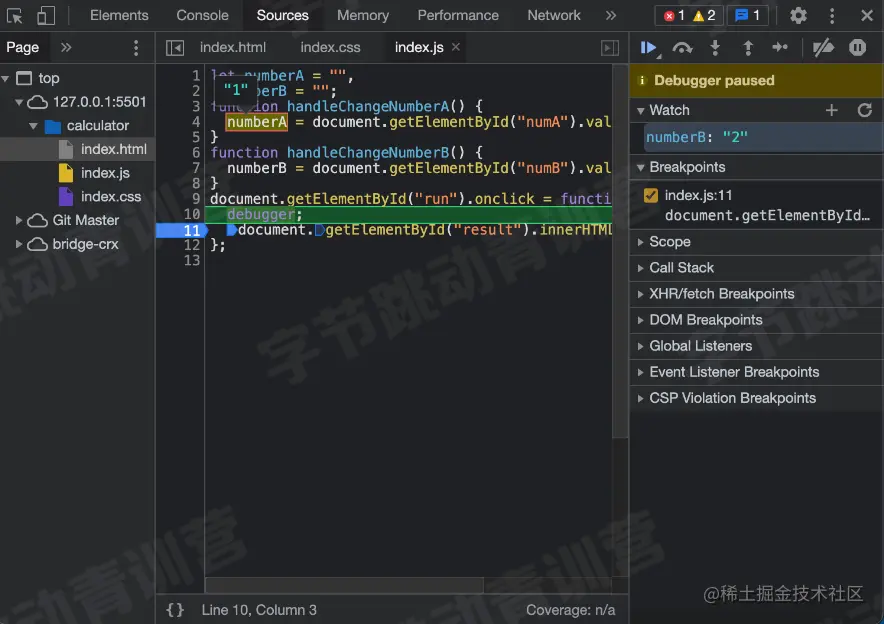Expand Event Listener Breakpoints section
The image size is (884, 624).
pyautogui.click(x=756, y=372)
